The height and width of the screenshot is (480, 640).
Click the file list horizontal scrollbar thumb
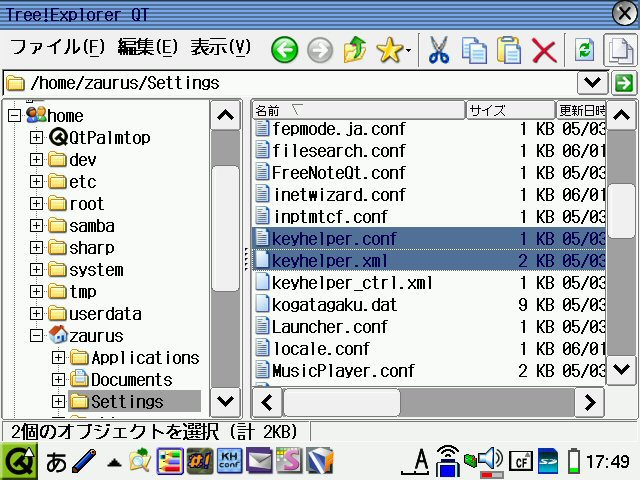342,402
